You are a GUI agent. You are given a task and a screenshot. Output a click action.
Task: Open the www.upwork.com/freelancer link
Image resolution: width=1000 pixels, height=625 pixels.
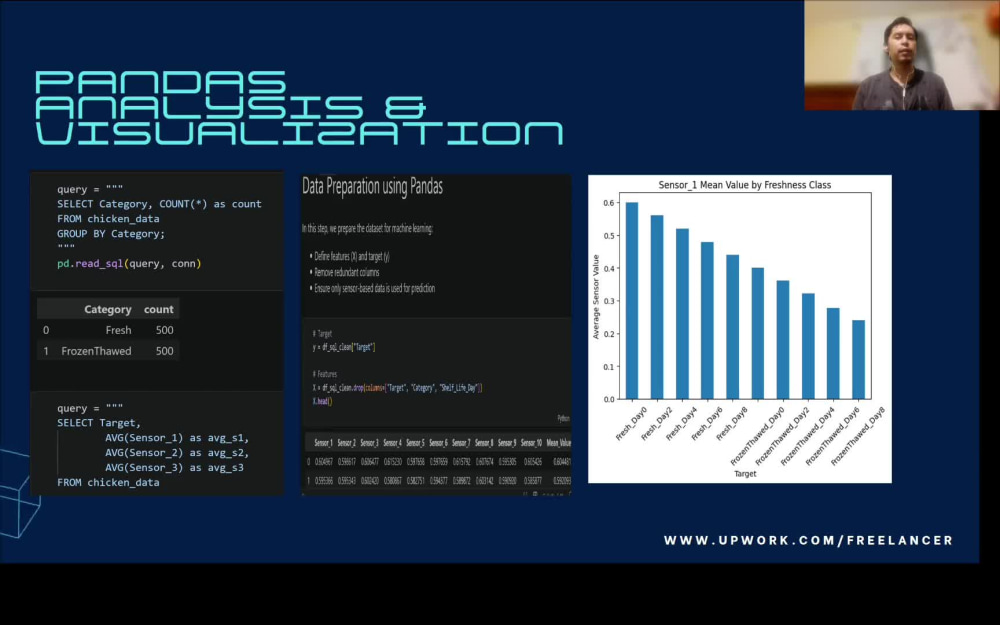click(808, 540)
